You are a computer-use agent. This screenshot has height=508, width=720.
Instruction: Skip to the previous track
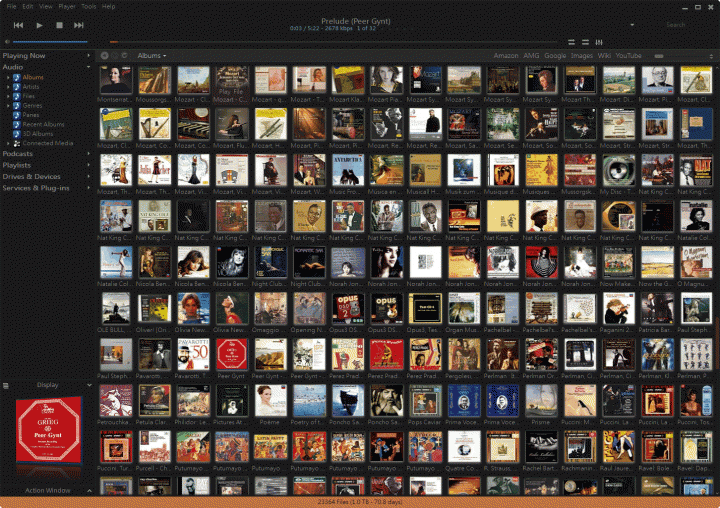[18, 25]
